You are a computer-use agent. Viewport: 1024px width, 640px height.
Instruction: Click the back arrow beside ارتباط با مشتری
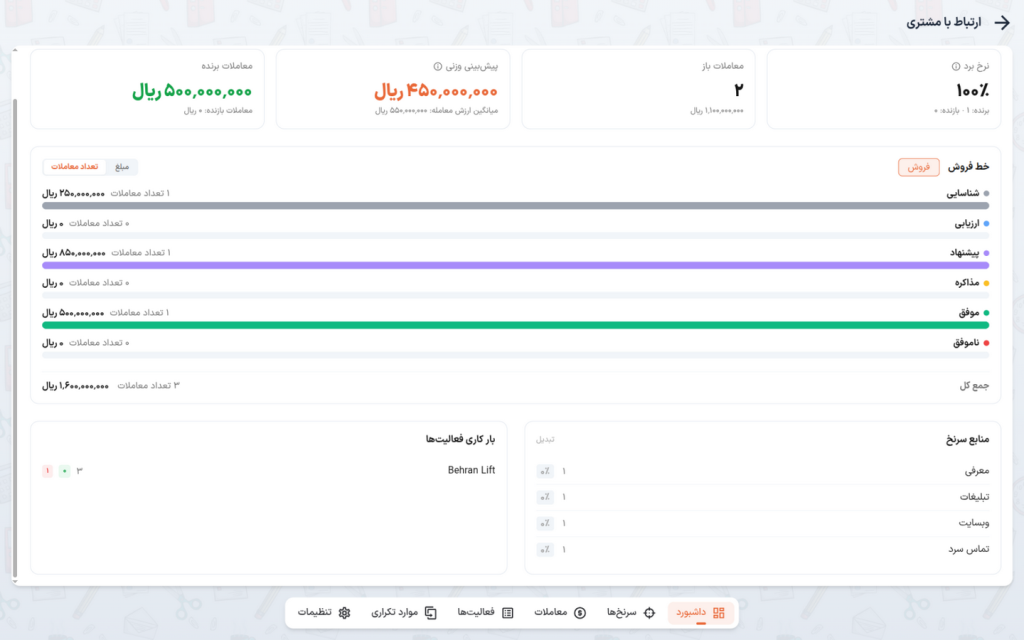point(1002,22)
